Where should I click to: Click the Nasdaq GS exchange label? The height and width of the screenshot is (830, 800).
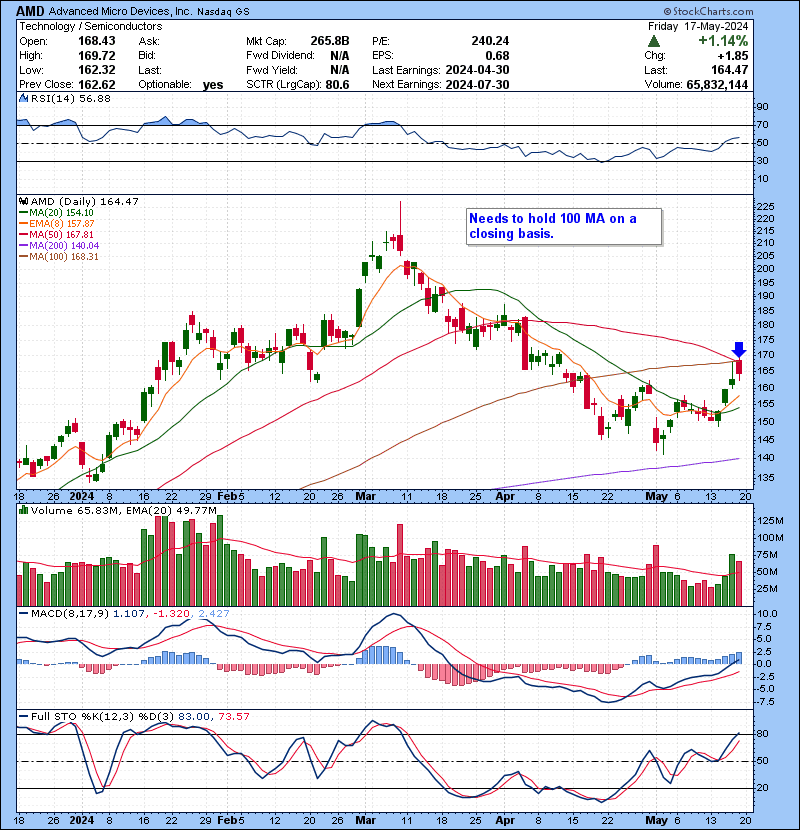click(223, 12)
